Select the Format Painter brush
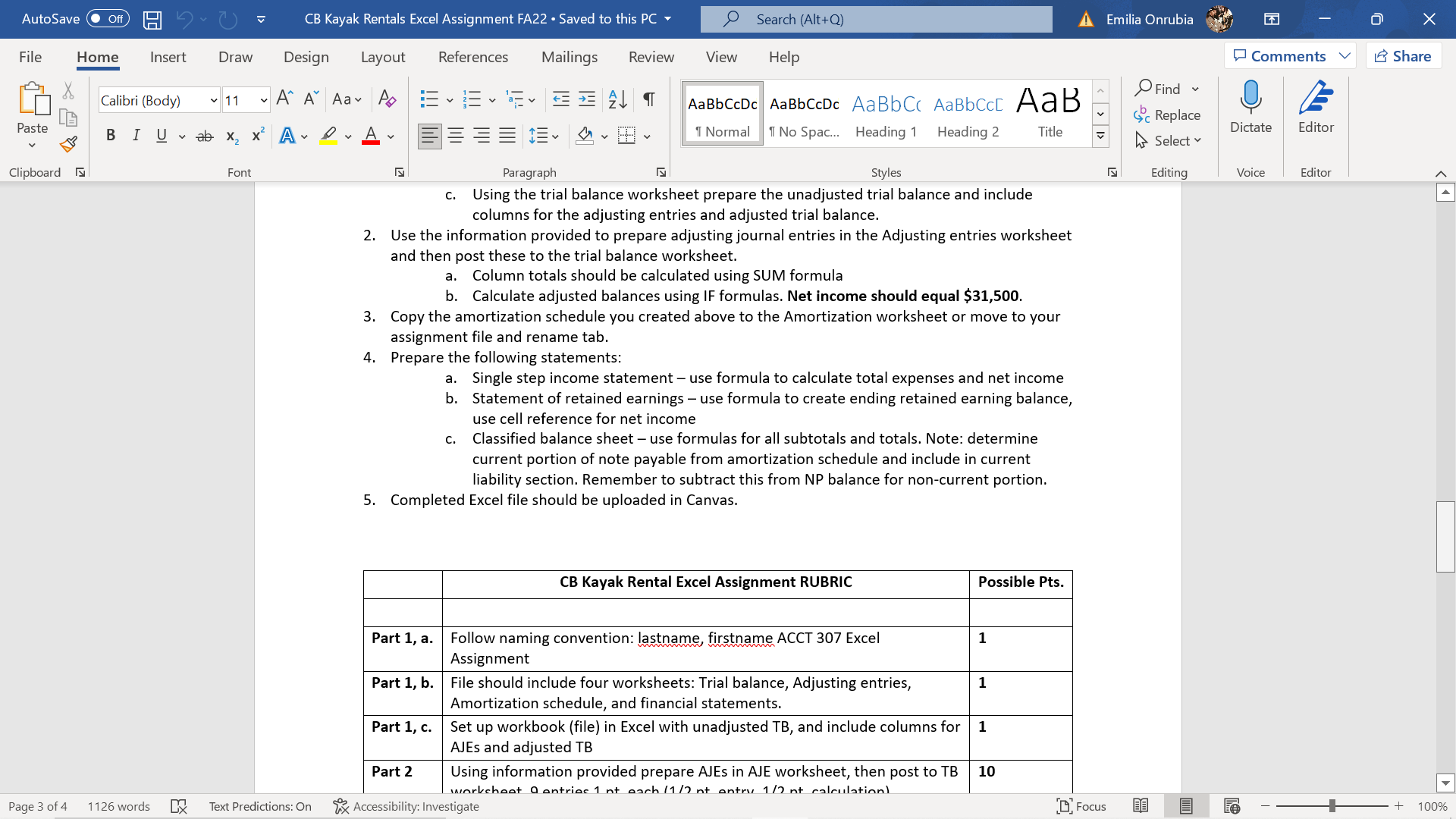The width and height of the screenshot is (1456, 819). [x=68, y=144]
